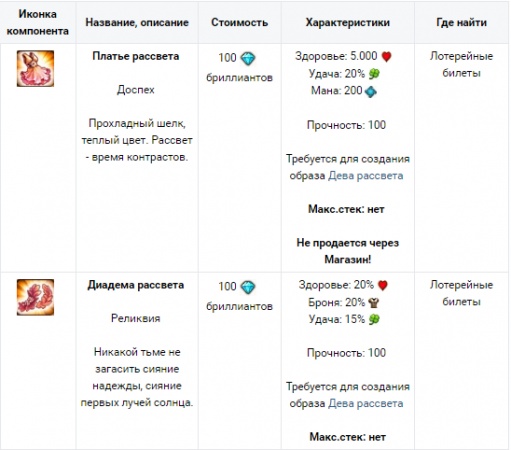Click the Характеристики column header
This screenshot has width=511, height=450.
click(x=348, y=22)
